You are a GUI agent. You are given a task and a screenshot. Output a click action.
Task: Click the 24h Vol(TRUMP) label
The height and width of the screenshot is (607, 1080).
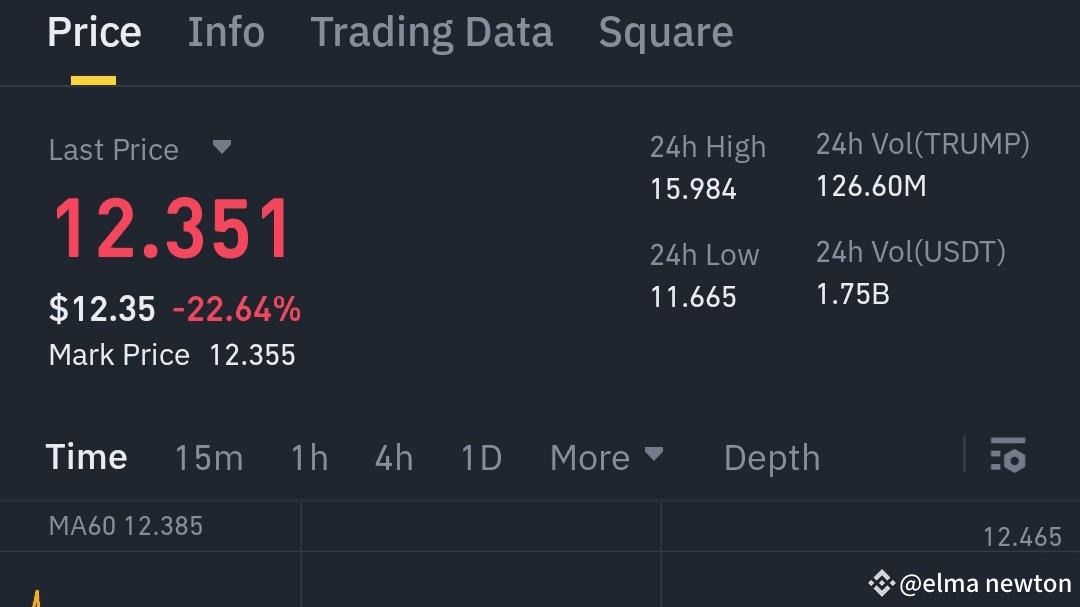point(922,145)
